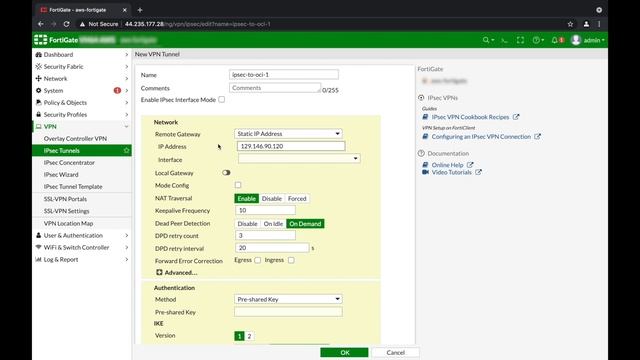Open the browser three-dot menu
Viewport: 640px width, 360px height.
[x=599, y=24]
